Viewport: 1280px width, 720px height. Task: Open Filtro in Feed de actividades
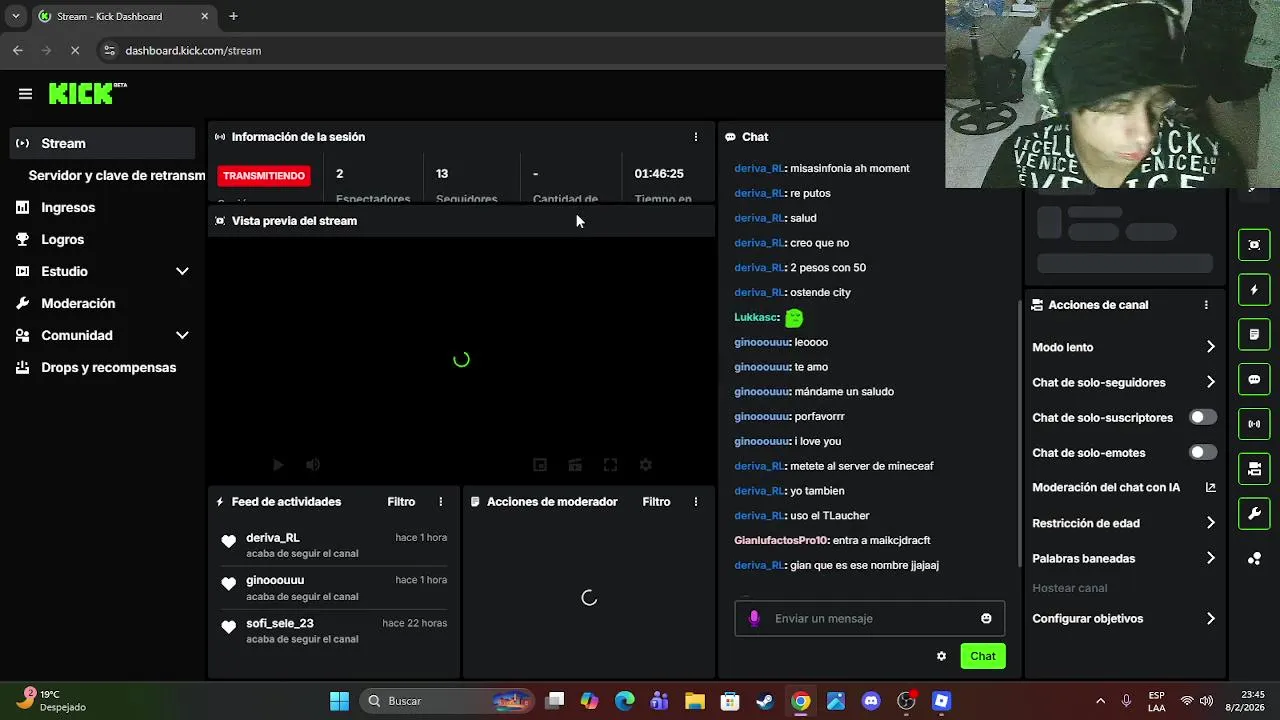[x=401, y=502]
